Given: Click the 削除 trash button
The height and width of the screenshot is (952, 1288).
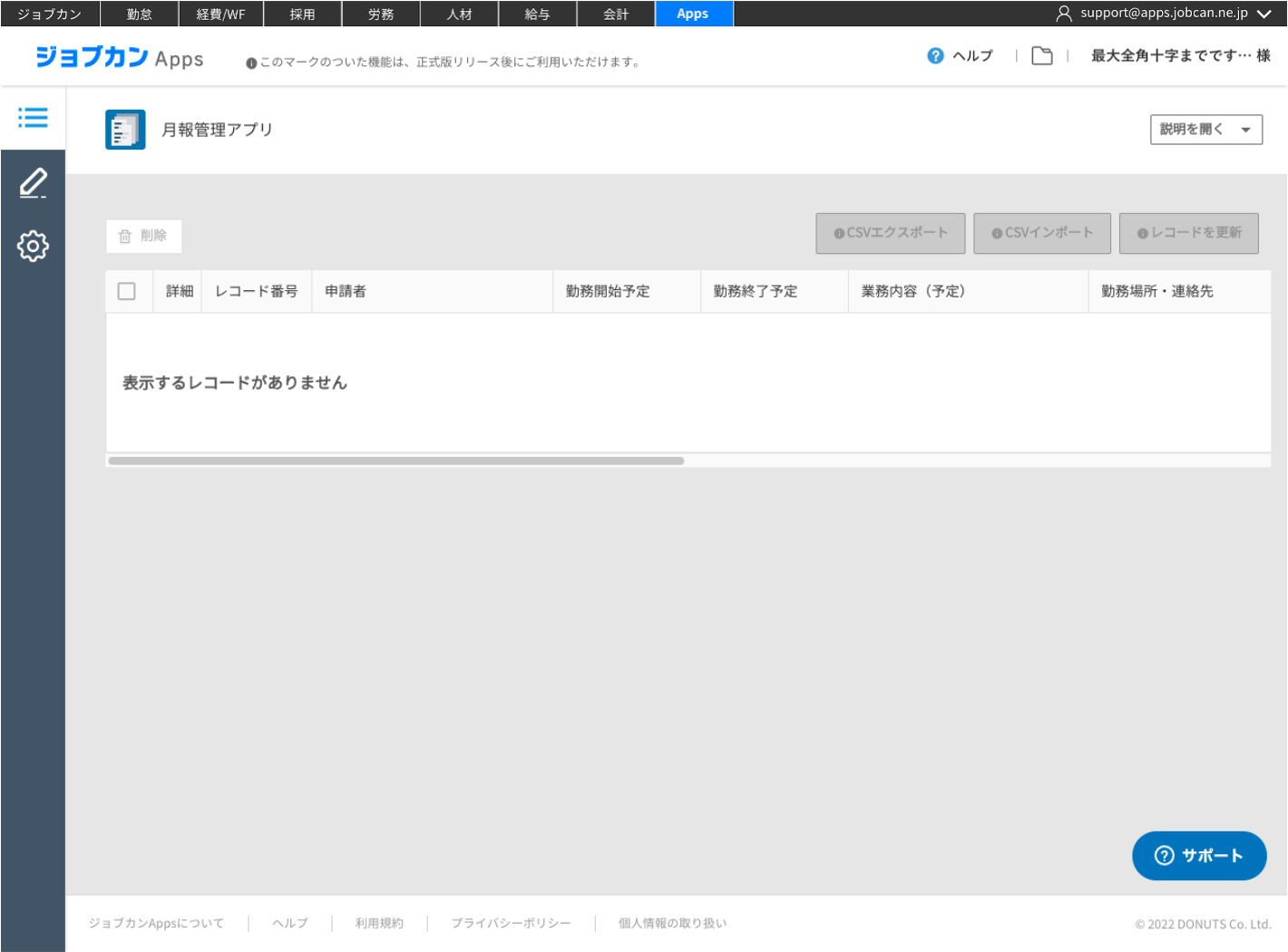Looking at the screenshot, I should pyautogui.click(x=143, y=236).
